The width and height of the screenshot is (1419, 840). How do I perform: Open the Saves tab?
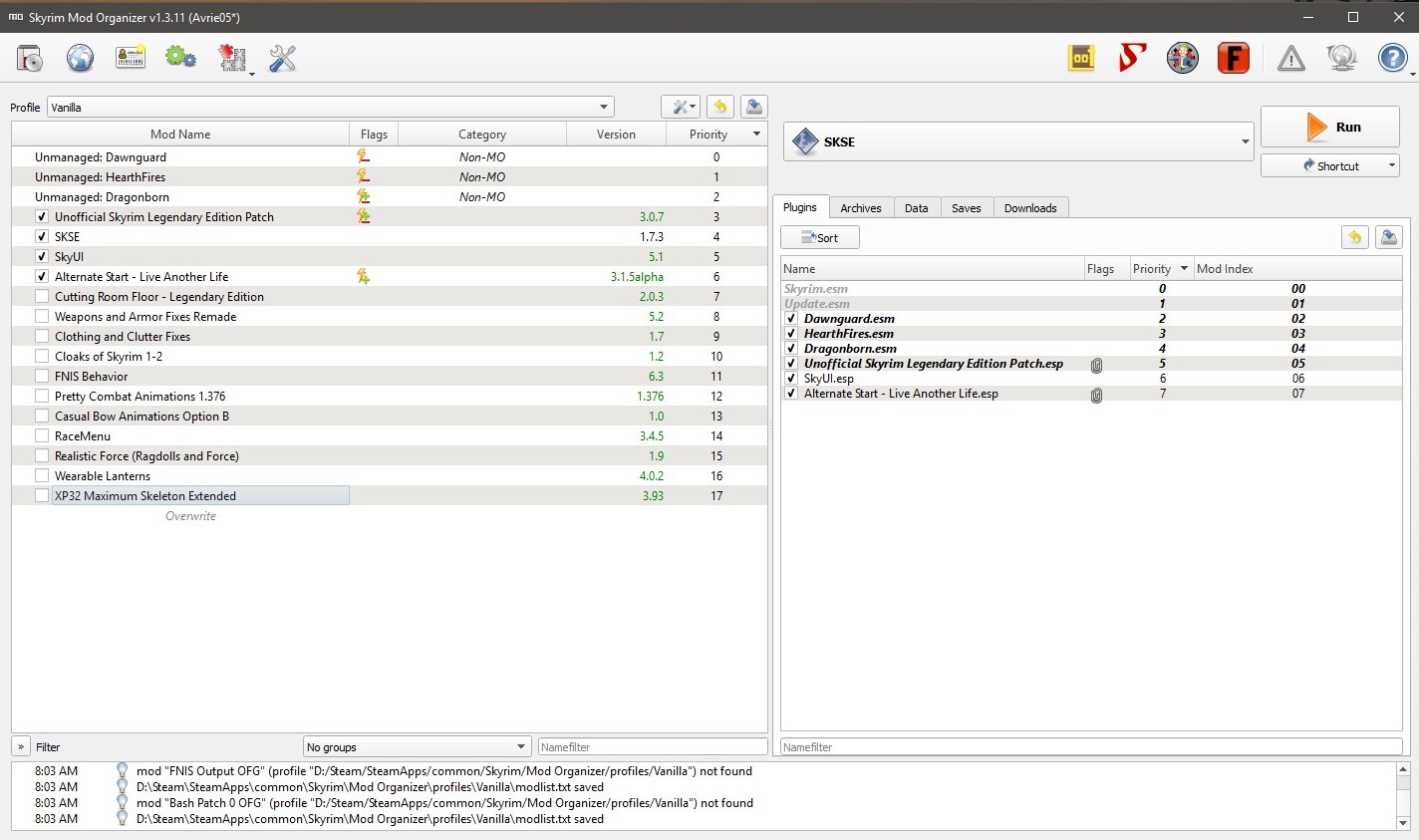click(967, 208)
